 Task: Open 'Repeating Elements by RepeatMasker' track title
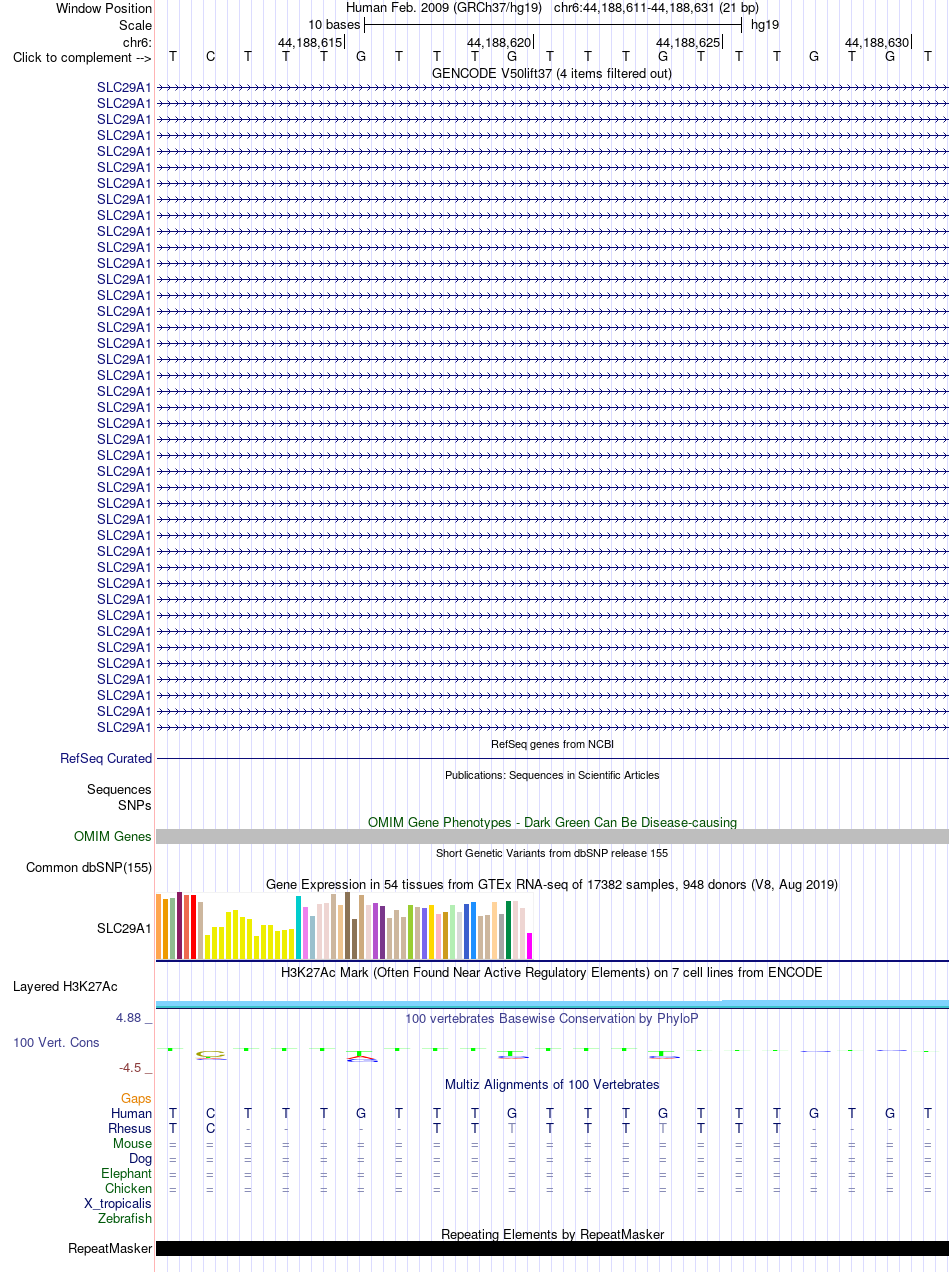coord(552,1234)
